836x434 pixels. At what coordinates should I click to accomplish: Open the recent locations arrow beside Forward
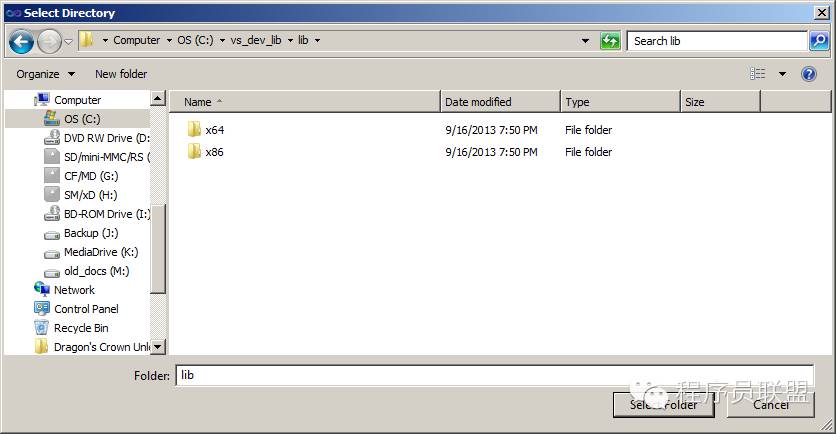pyautogui.click(x=68, y=41)
